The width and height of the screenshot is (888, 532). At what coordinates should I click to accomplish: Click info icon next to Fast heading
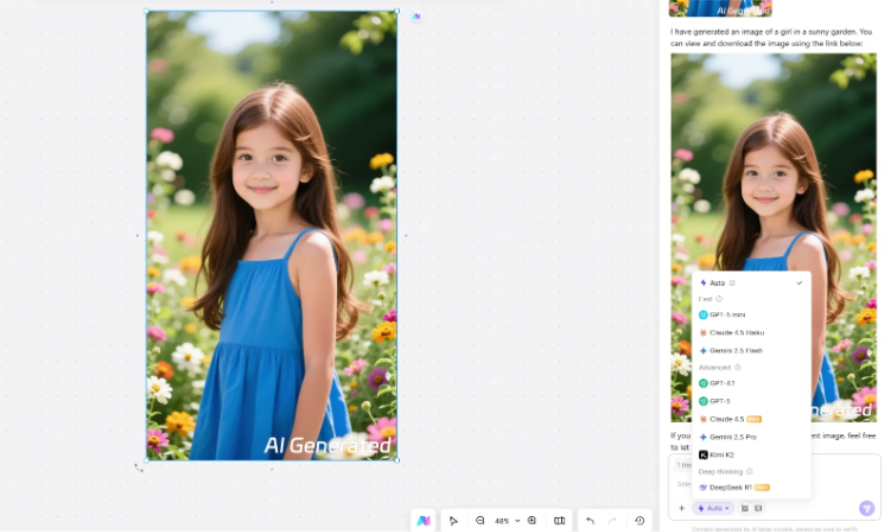click(719, 299)
